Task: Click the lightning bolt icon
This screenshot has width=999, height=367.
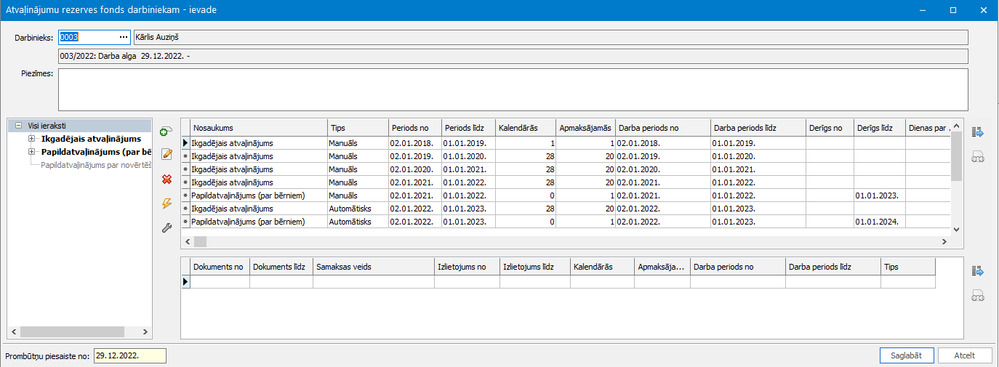Action: pyautogui.click(x=167, y=203)
